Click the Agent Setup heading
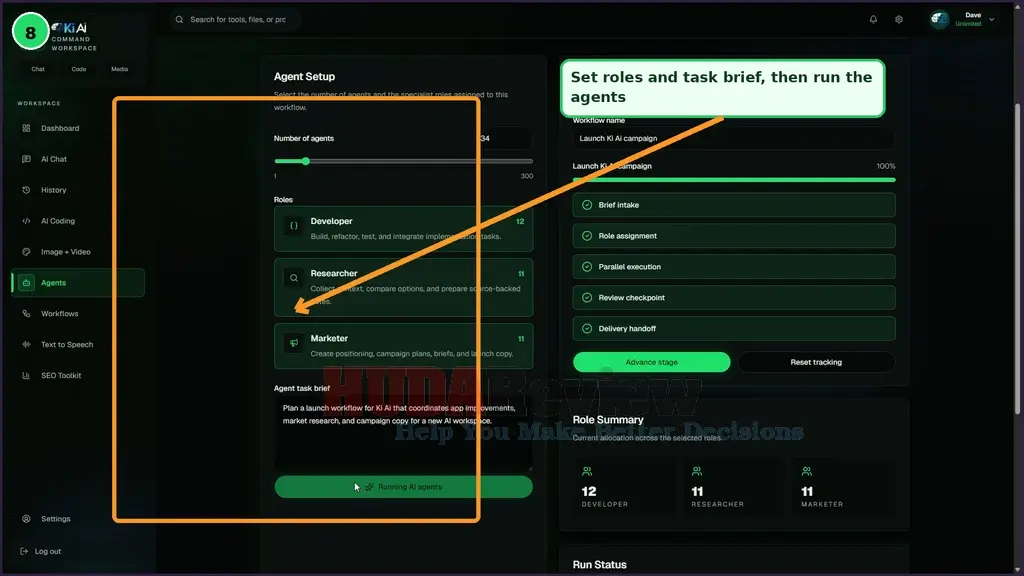The width and height of the screenshot is (1024, 576). point(304,76)
